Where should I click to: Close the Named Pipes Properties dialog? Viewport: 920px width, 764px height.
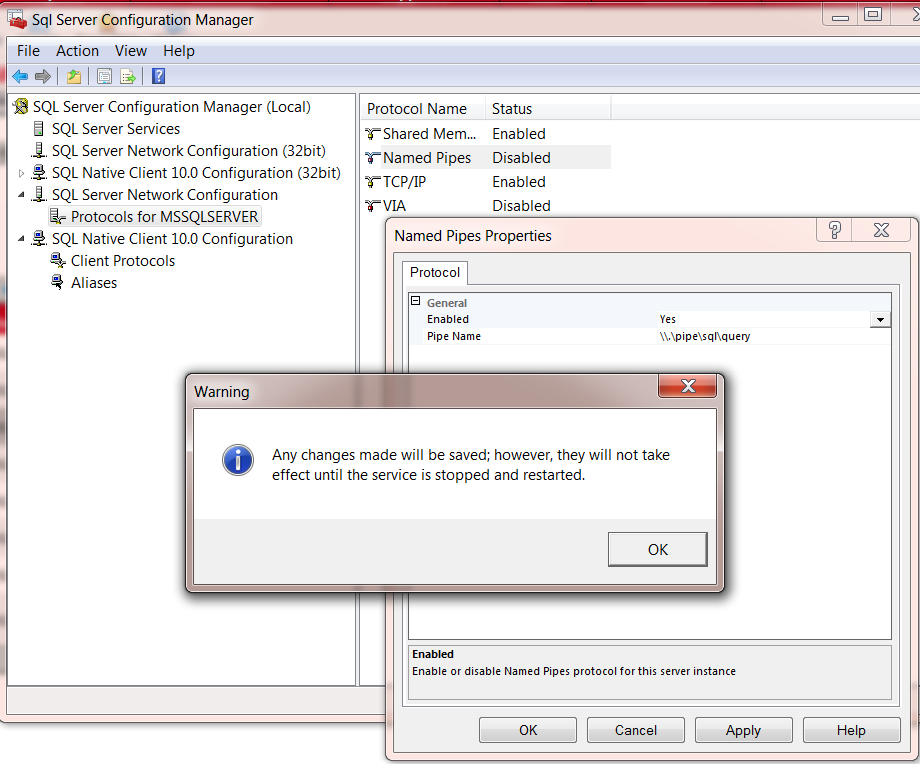[x=881, y=230]
